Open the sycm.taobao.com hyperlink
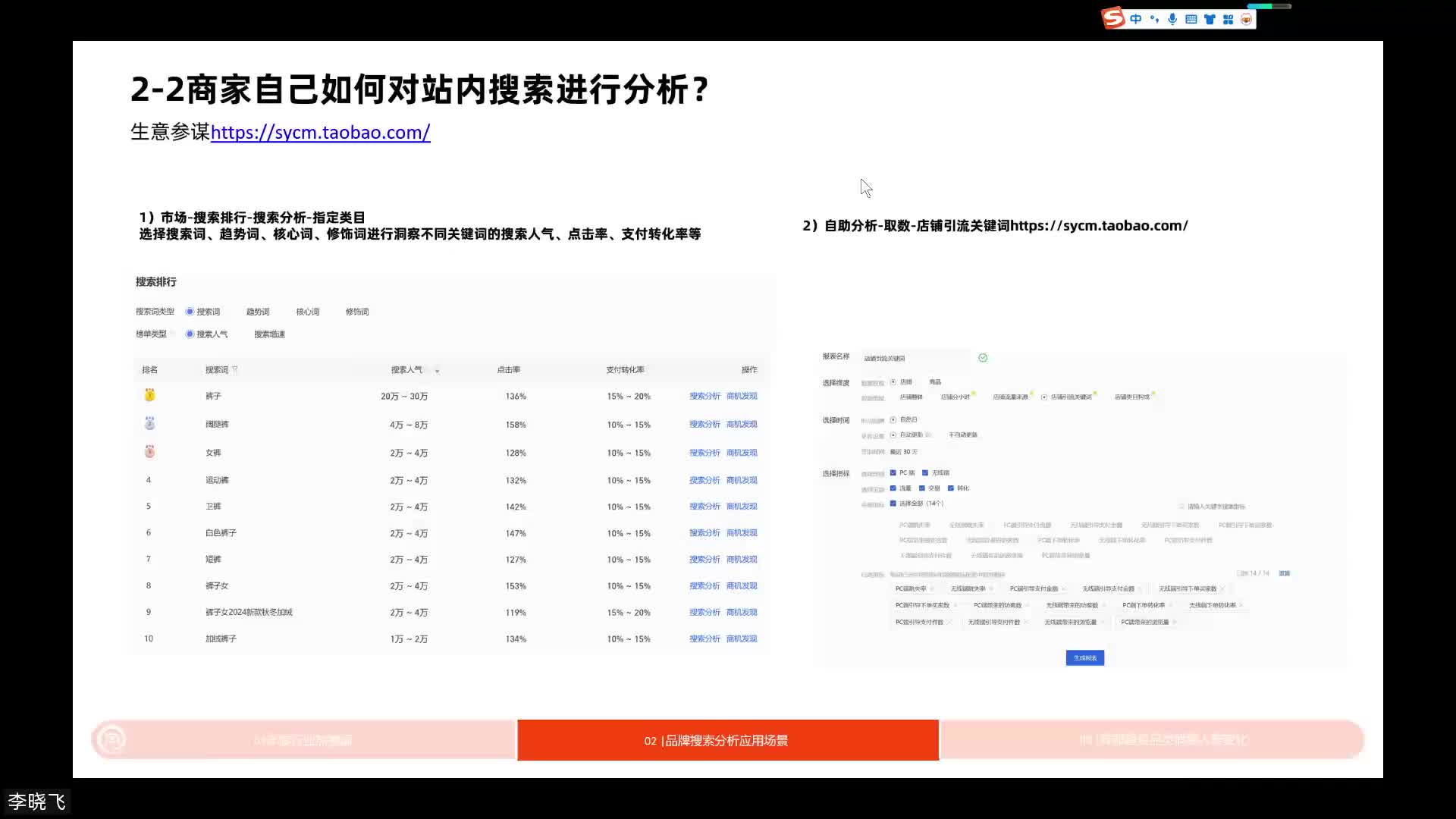Screen dimensions: 1456x819 click(321, 133)
